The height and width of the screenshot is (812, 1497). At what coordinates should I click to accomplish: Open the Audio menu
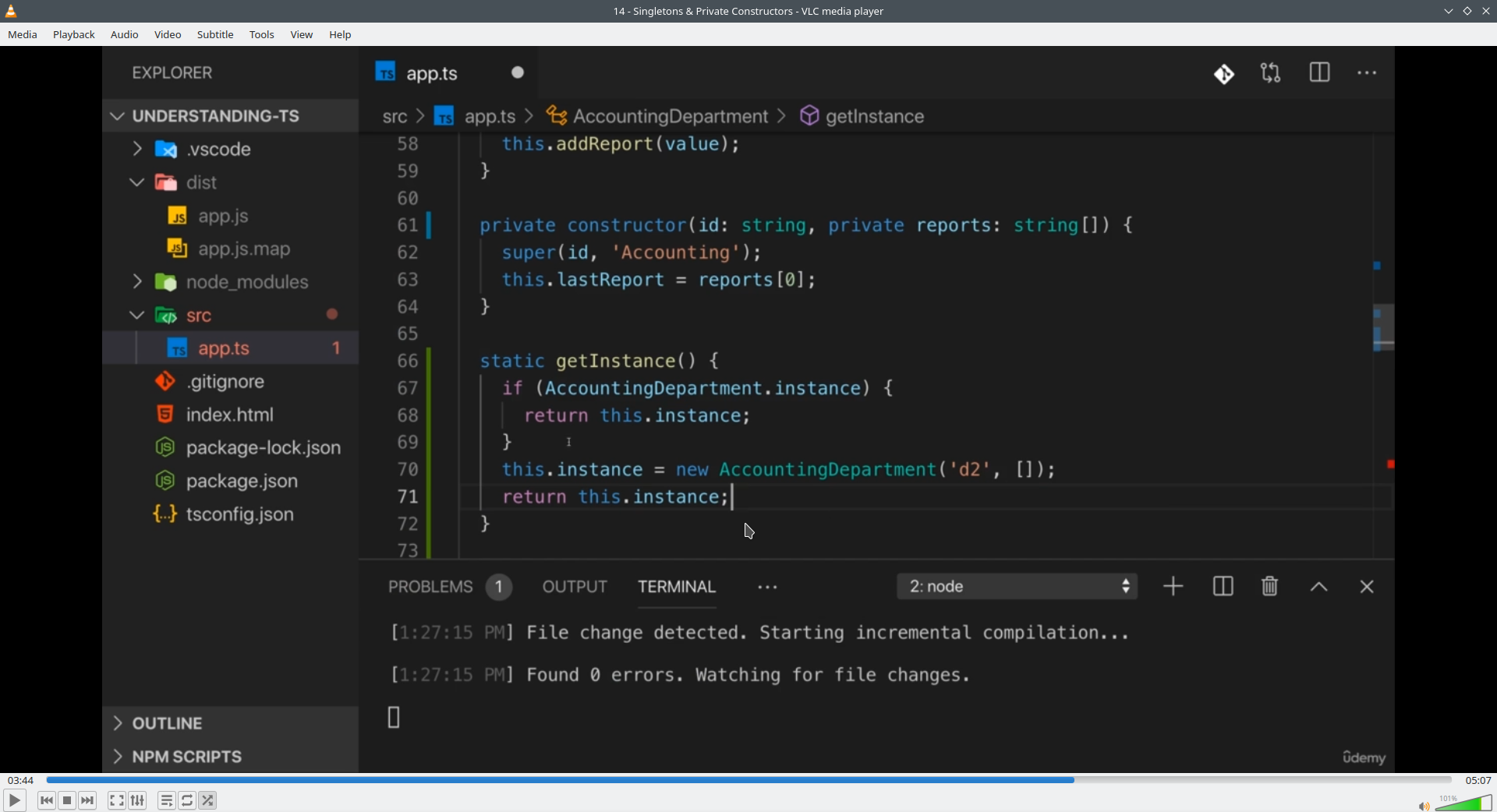click(x=125, y=35)
